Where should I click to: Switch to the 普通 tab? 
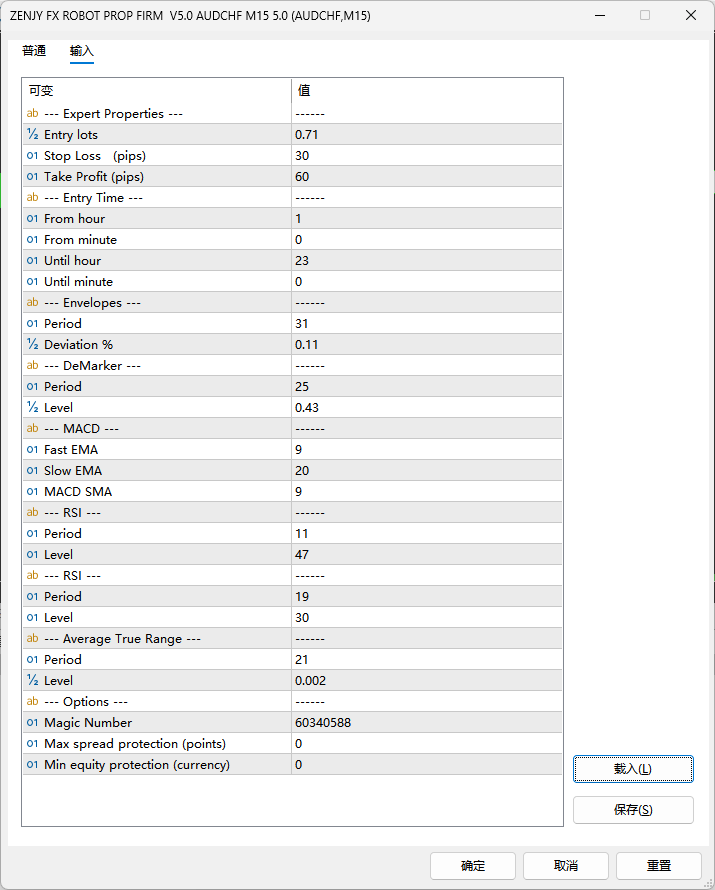pyautogui.click(x=34, y=51)
